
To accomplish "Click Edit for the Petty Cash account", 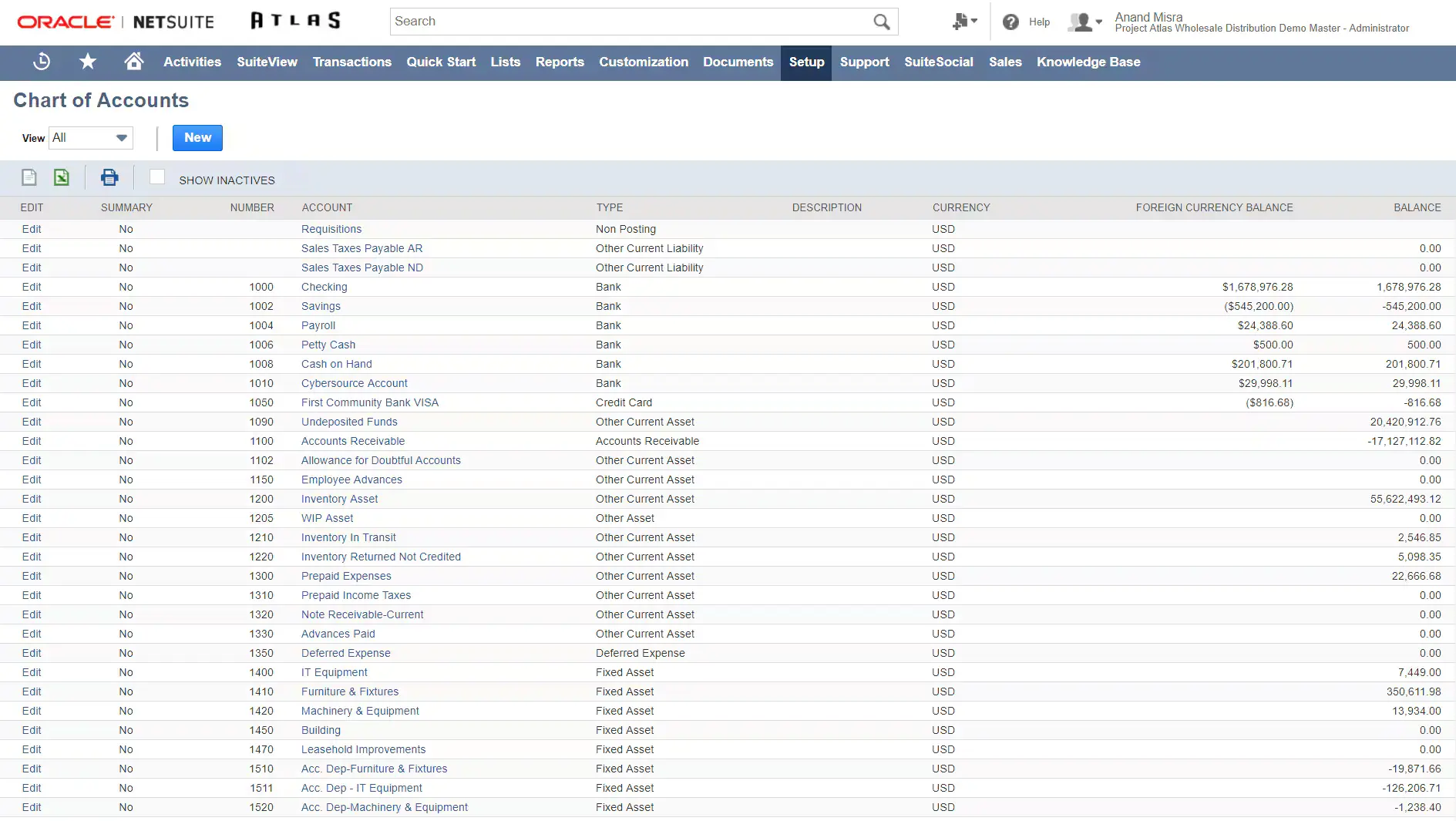I will click(32, 345).
